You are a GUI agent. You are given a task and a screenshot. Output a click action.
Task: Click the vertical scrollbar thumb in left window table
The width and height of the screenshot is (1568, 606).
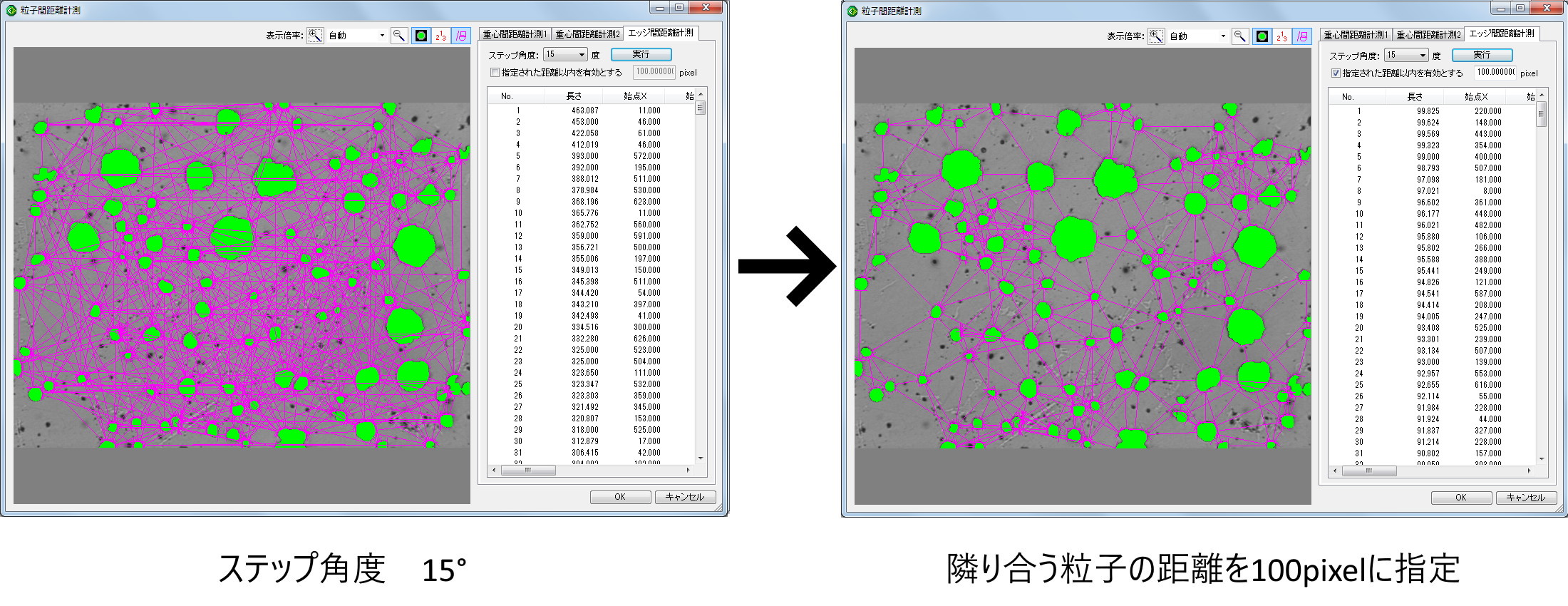[x=701, y=108]
